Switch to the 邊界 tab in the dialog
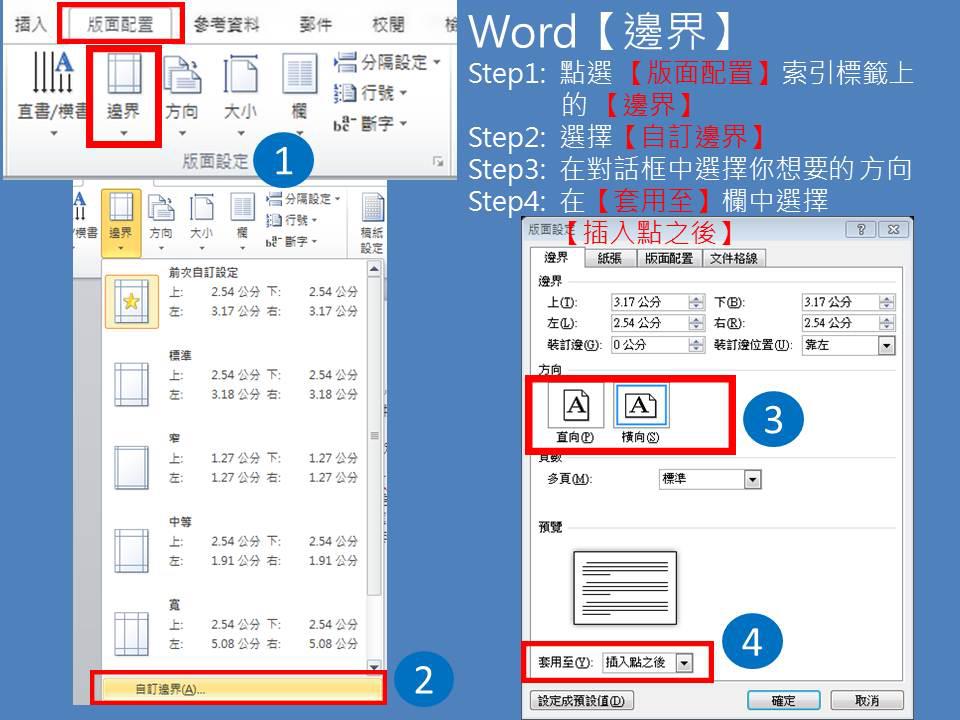 tap(557, 257)
